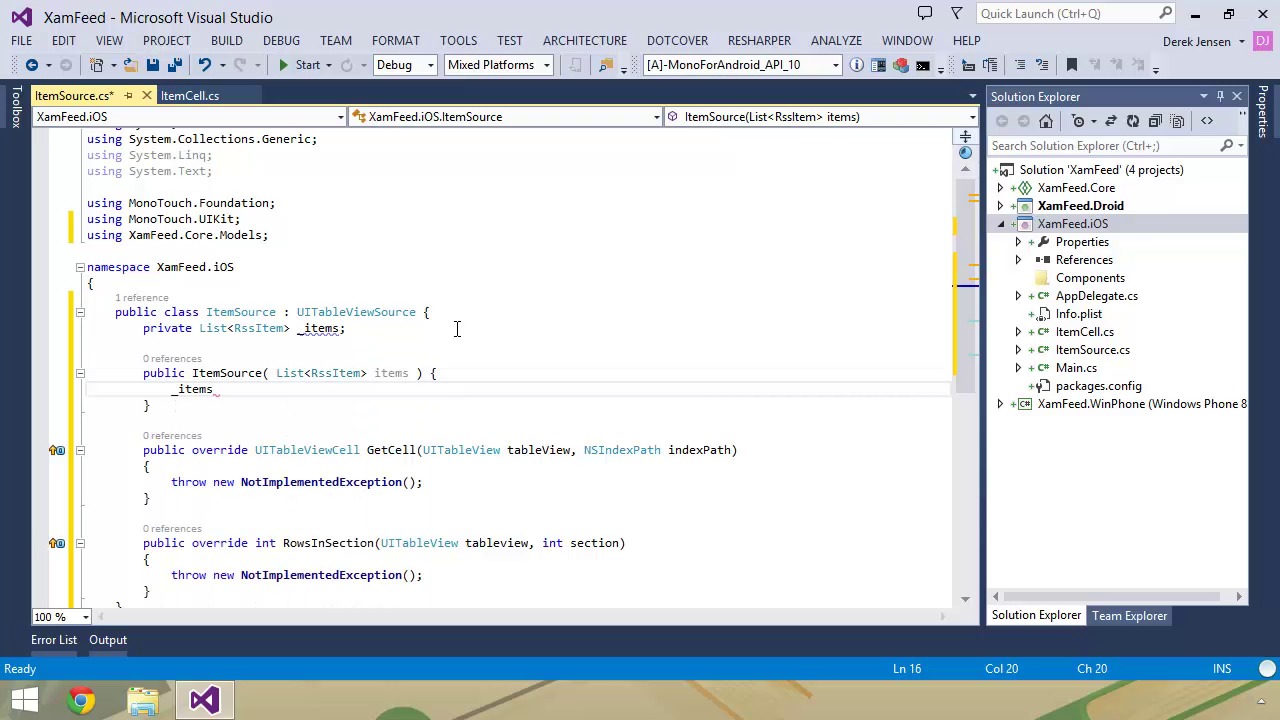Click the Save All icon
The height and width of the screenshot is (720, 1280).
pos(174,65)
